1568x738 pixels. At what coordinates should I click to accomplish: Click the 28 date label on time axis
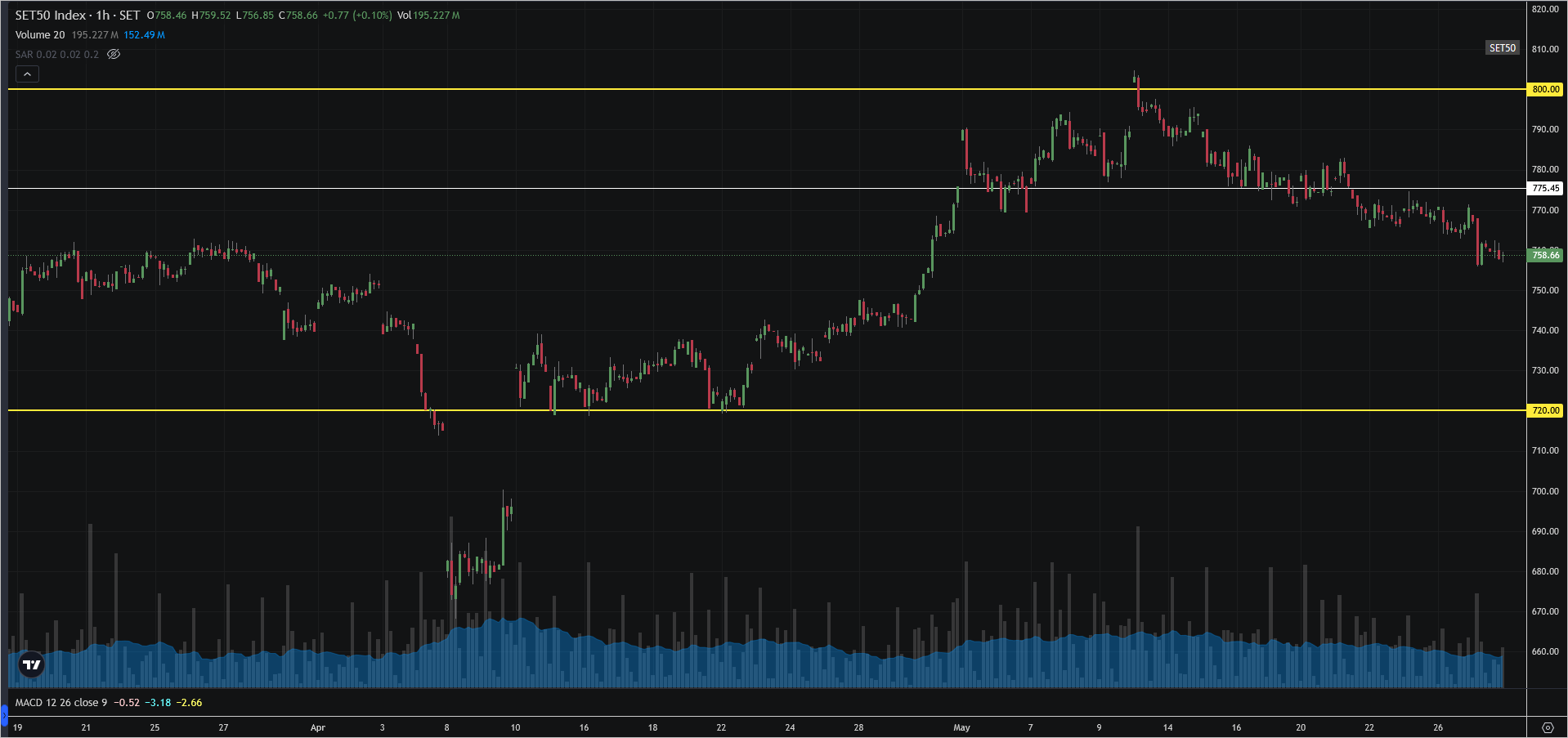858,727
